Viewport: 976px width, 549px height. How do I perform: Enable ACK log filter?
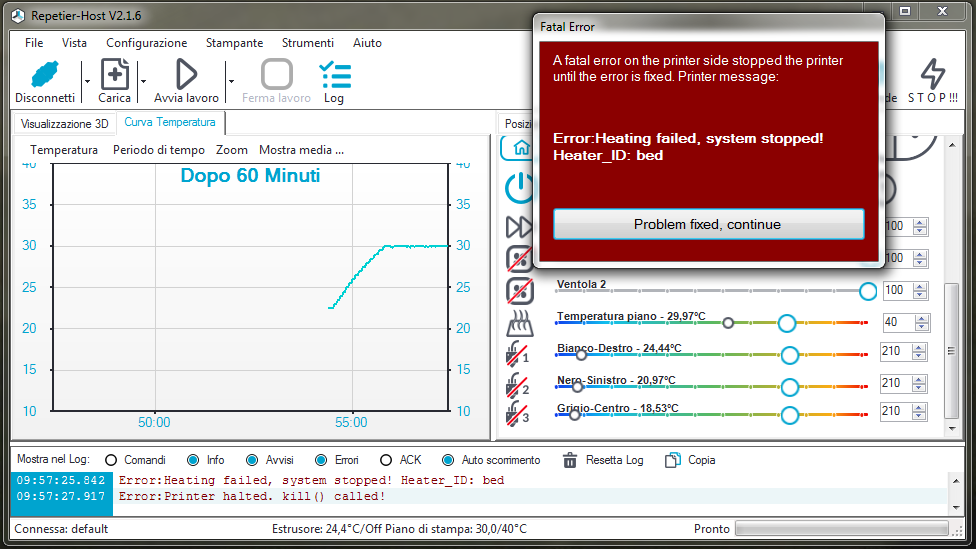coord(386,460)
